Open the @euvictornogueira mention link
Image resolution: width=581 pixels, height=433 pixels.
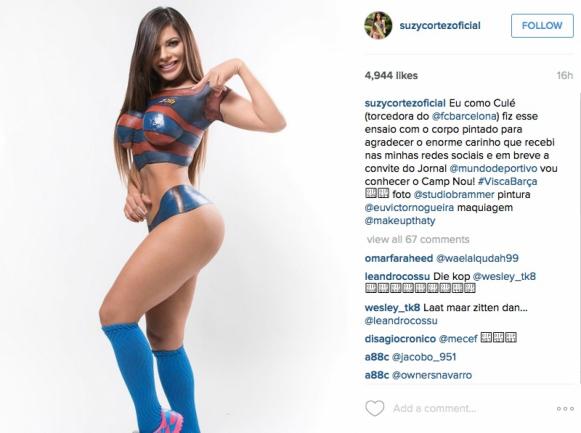pyautogui.click(x=409, y=207)
